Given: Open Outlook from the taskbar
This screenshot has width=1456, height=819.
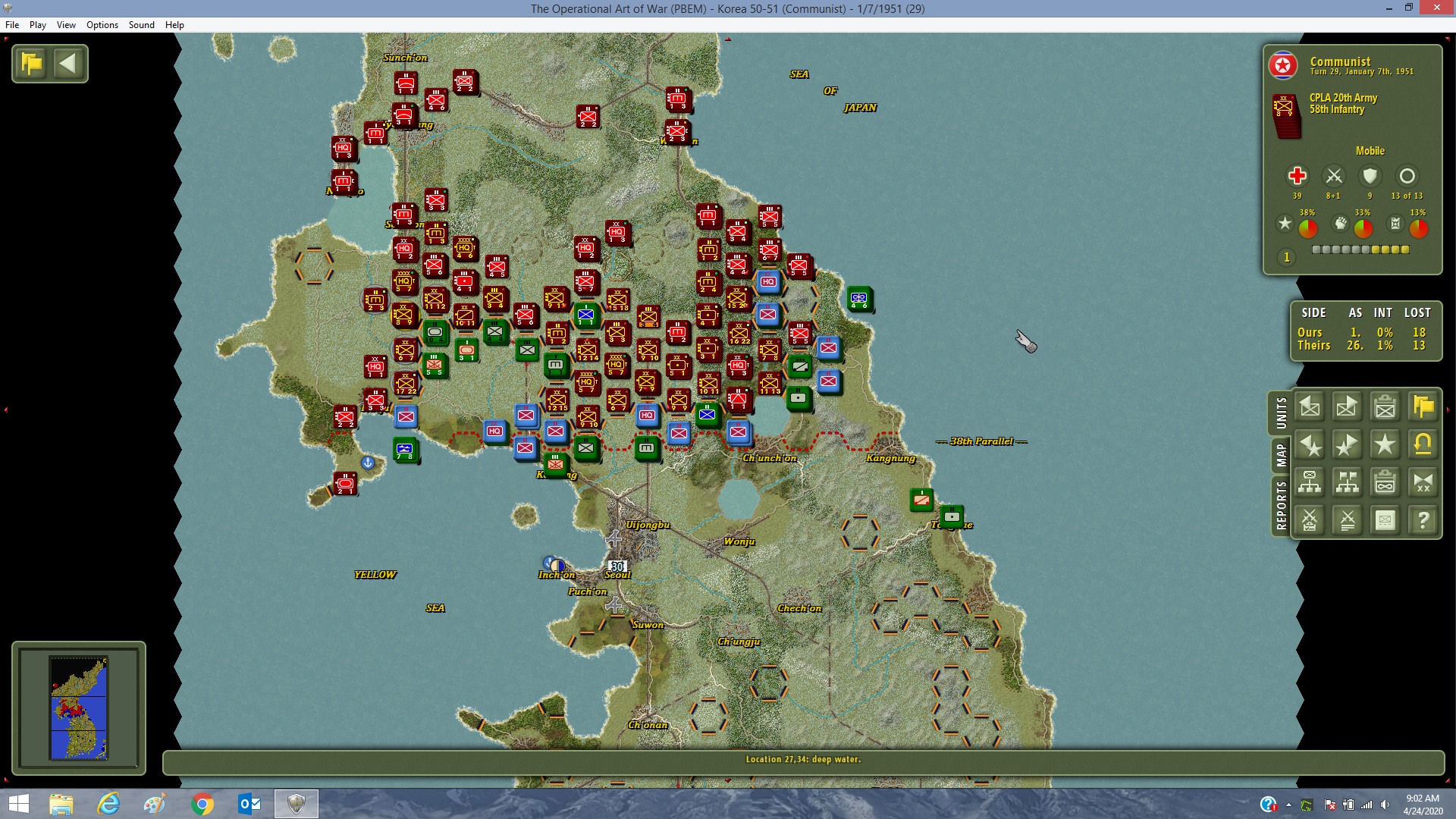Looking at the screenshot, I should point(249,804).
